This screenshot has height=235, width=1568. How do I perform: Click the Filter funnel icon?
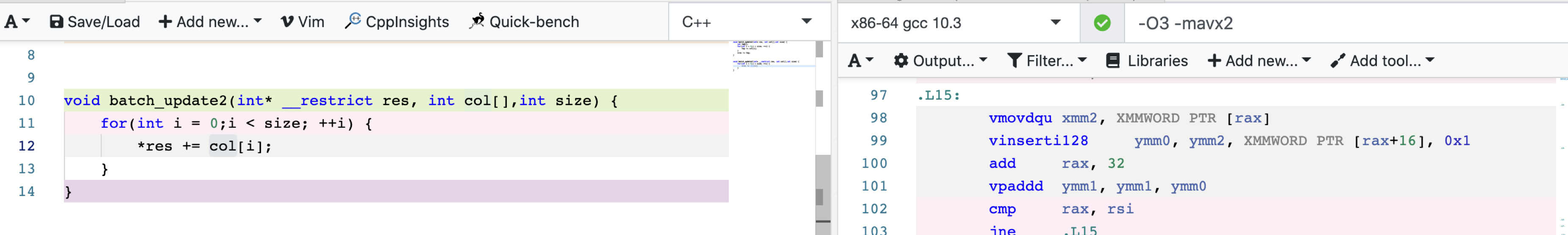point(1014,61)
